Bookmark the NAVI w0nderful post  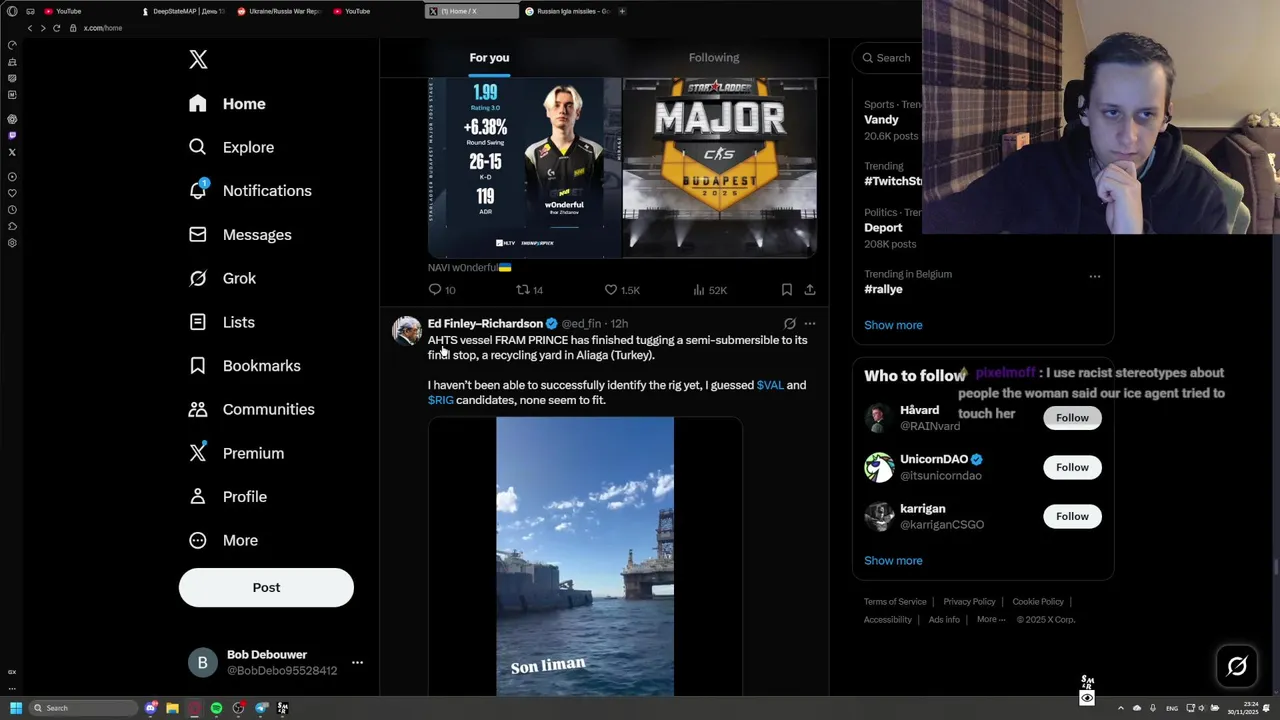[x=787, y=290]
